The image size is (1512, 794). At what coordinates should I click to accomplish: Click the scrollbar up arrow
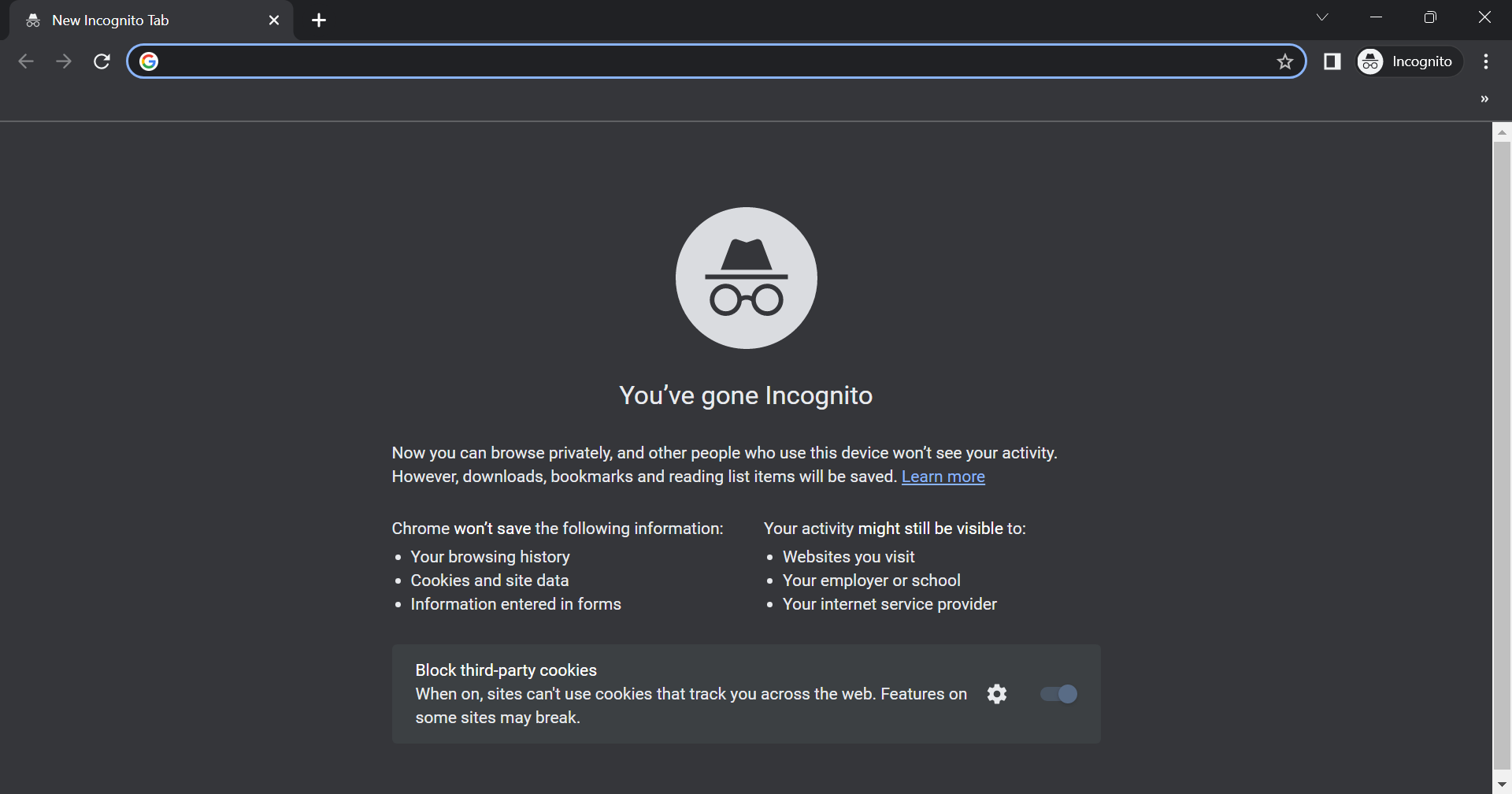1502,132
